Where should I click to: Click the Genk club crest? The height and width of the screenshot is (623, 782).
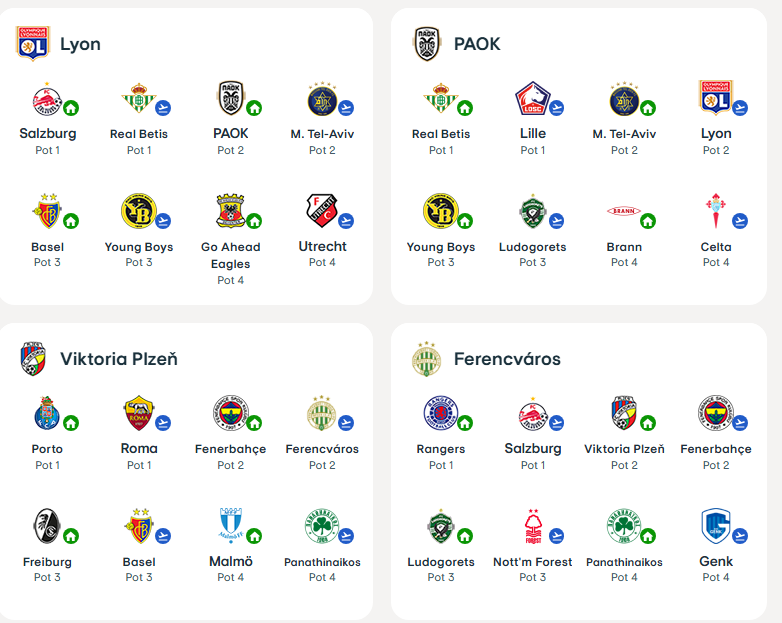(714, 526)
